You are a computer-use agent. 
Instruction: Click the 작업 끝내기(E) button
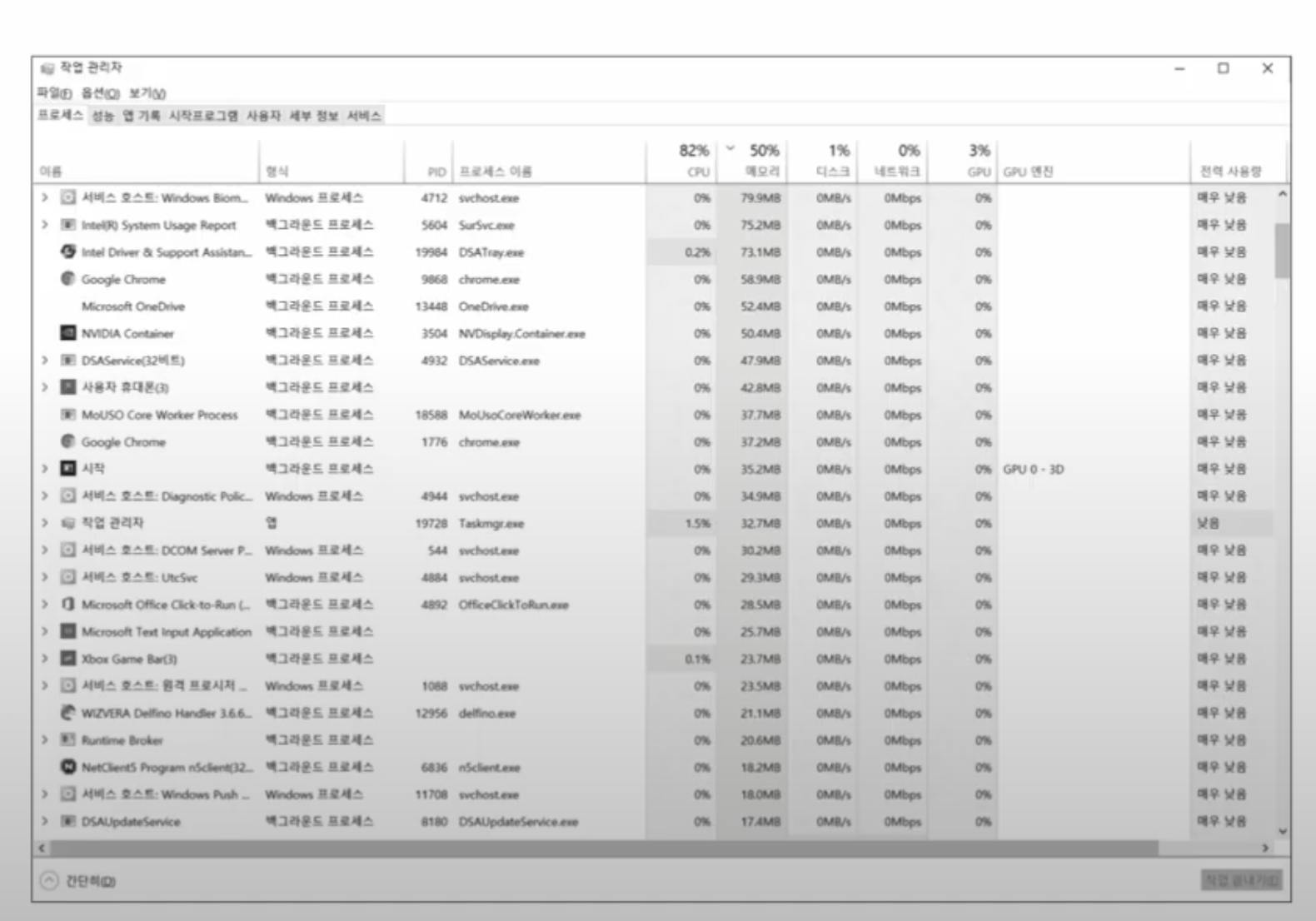(1241, 880)
